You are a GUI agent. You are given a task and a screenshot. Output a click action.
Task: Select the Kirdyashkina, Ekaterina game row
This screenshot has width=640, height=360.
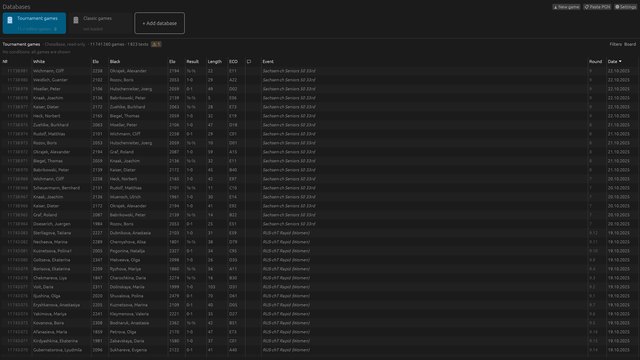pyautogui.click(x=320, y=341)
